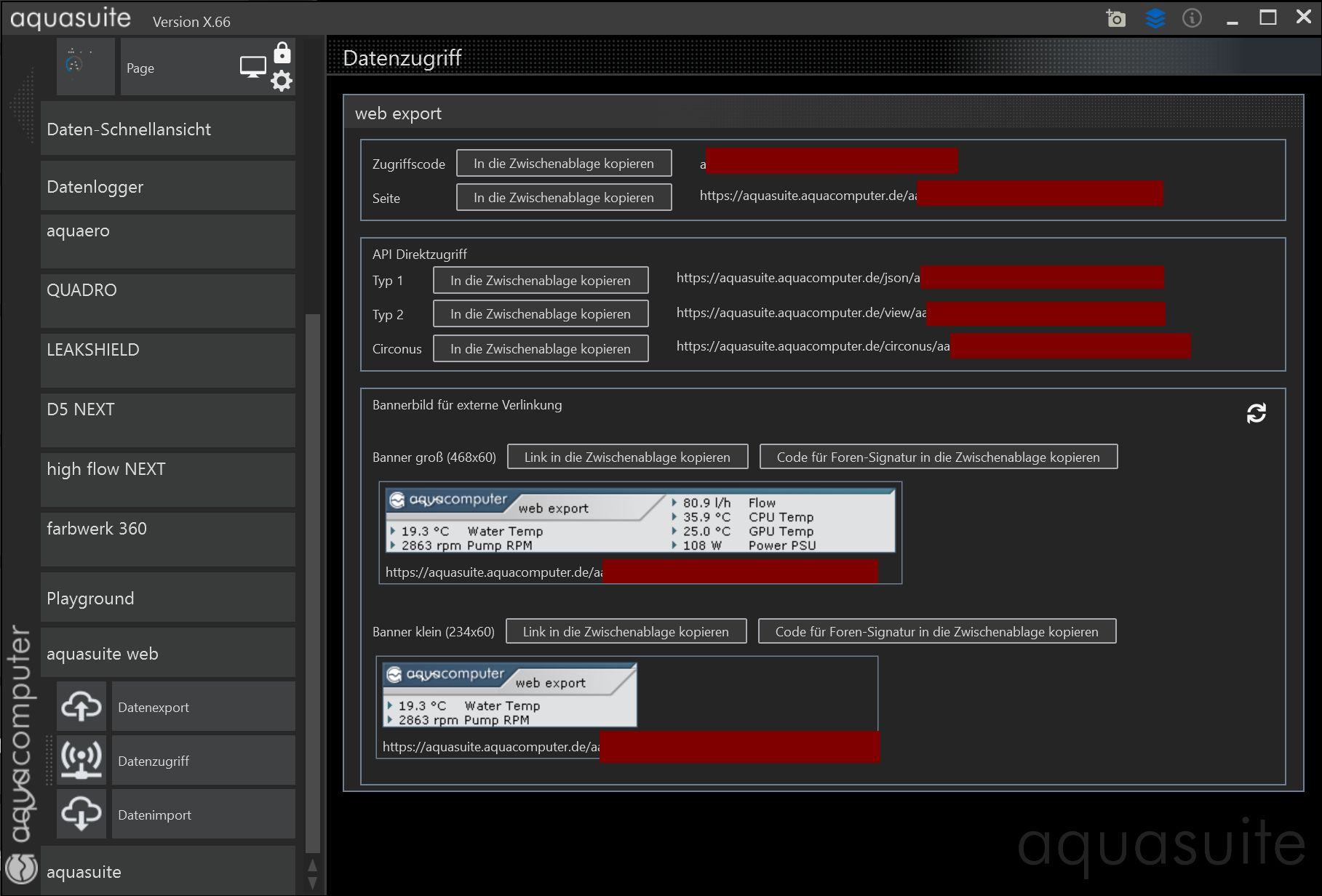Copy the API Typ 1 URL
The width and height of the screenshot is (1322, 896).
(x=541, y=280)
